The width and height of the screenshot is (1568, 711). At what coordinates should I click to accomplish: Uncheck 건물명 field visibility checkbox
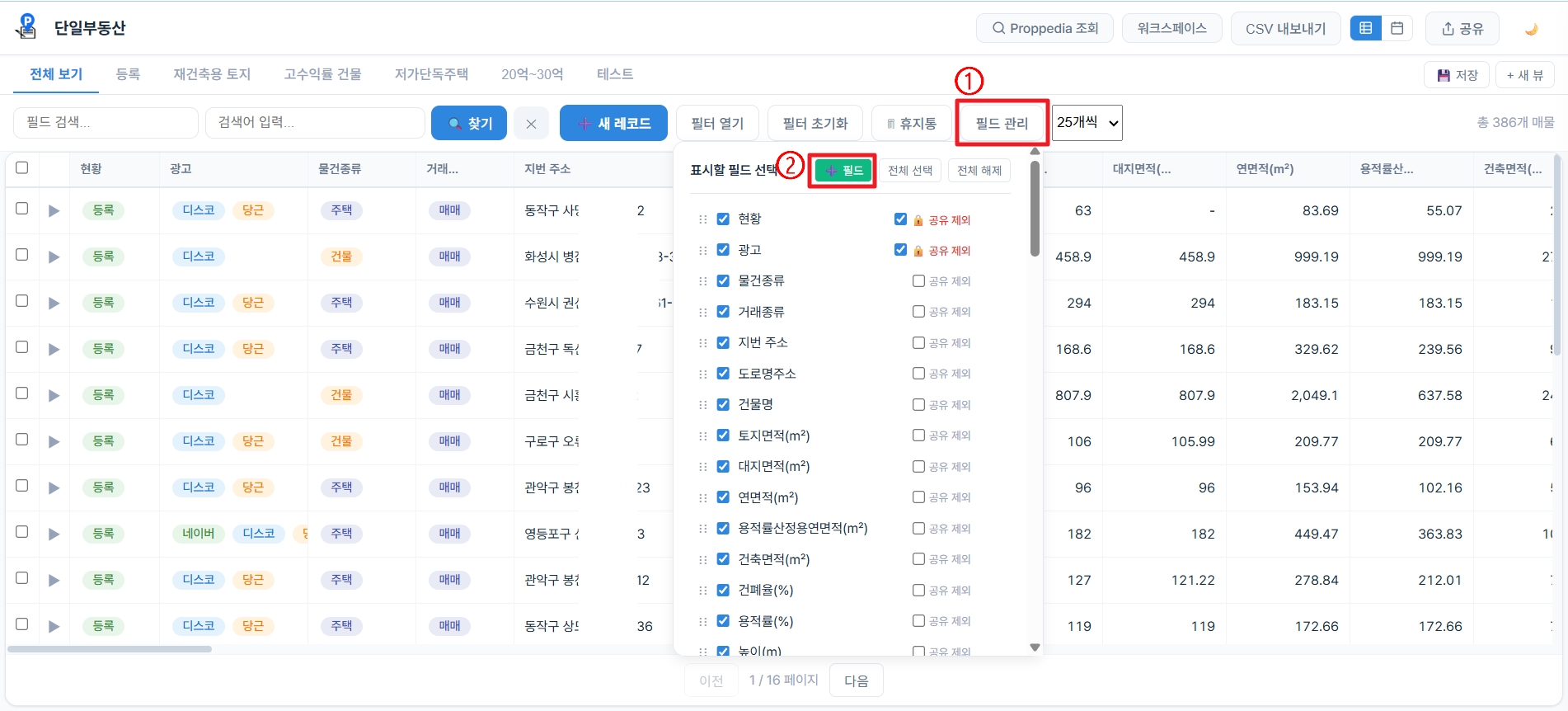tap(723, 404)
